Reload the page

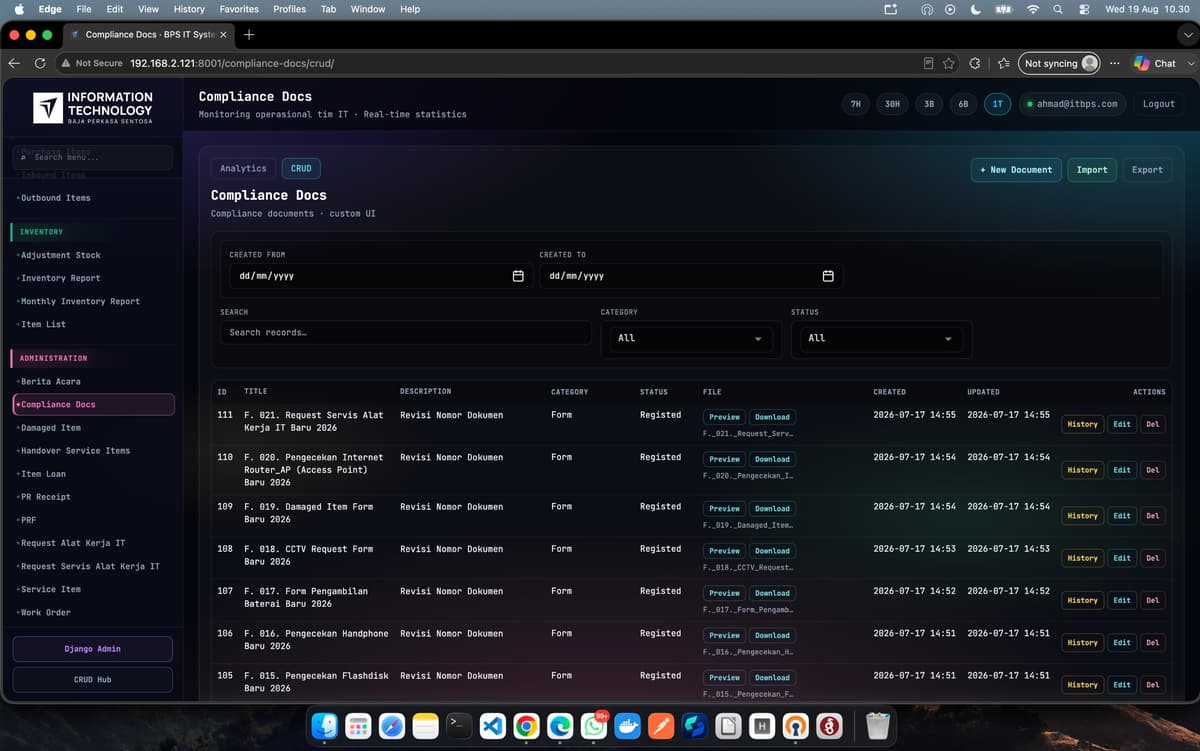pos(40,63)
